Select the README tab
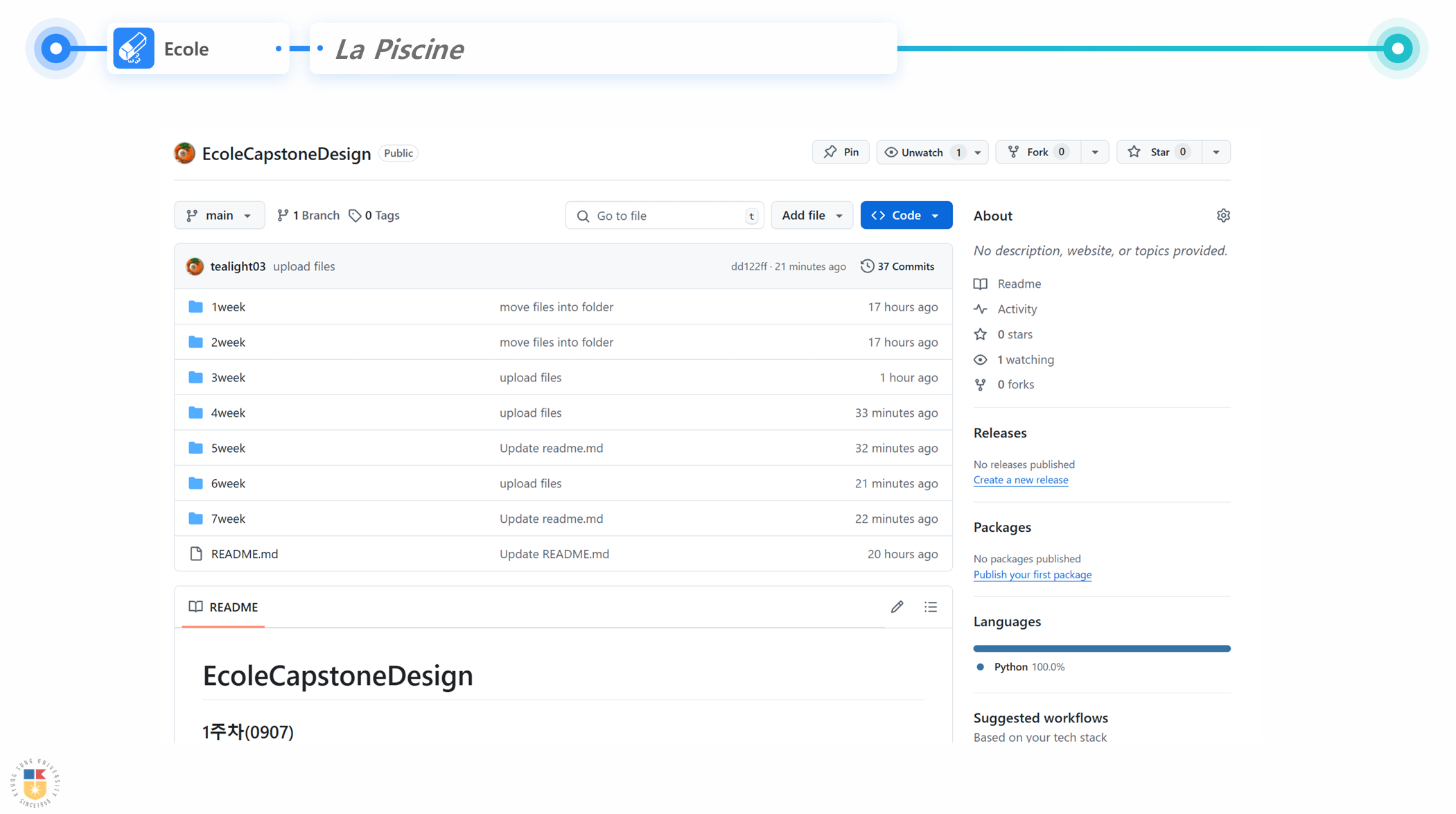 click(x=223, y=607)
